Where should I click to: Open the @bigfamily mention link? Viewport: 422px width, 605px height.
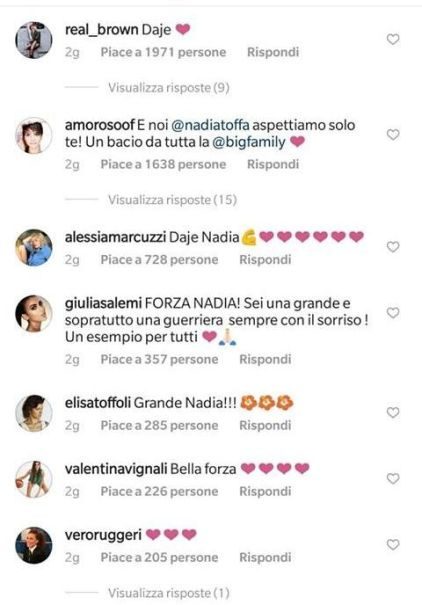coord(249,142)
